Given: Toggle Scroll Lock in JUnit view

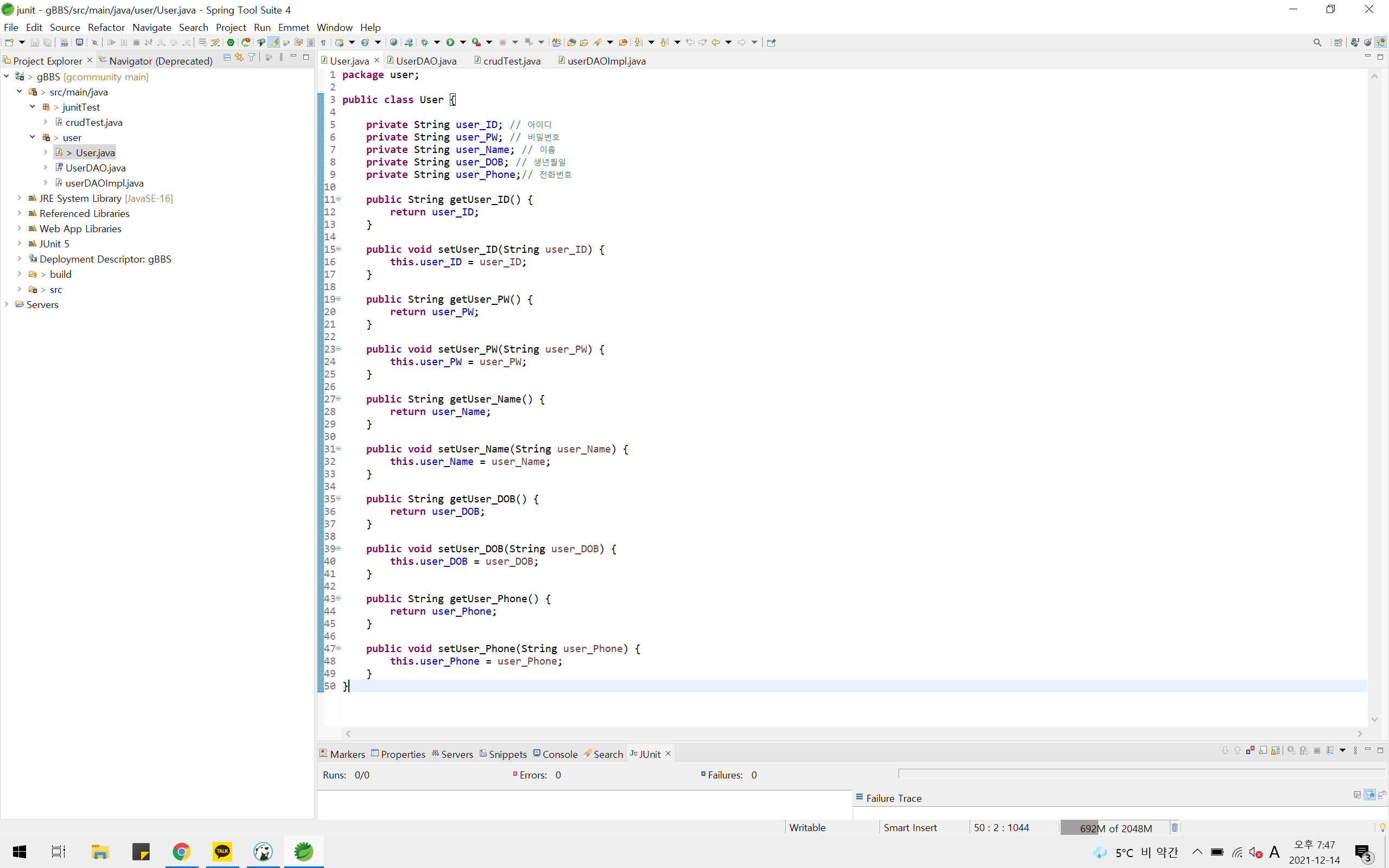Looking at the screenshot, I should [1276, 750].
